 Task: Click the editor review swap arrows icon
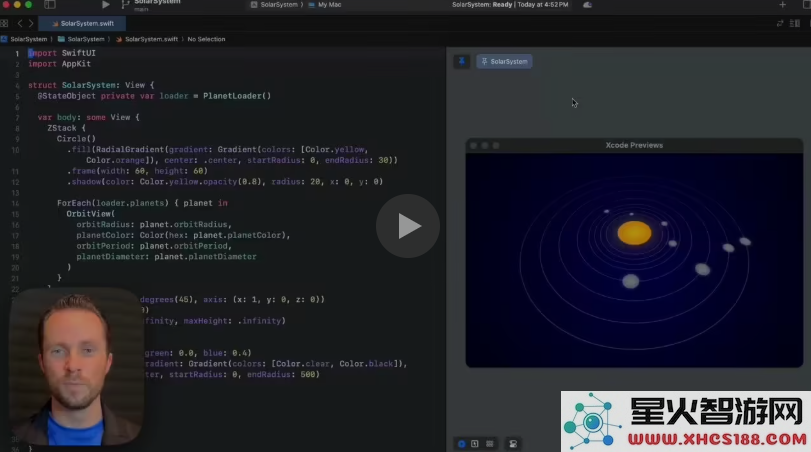pyautogui.click(x=780, y=23)
